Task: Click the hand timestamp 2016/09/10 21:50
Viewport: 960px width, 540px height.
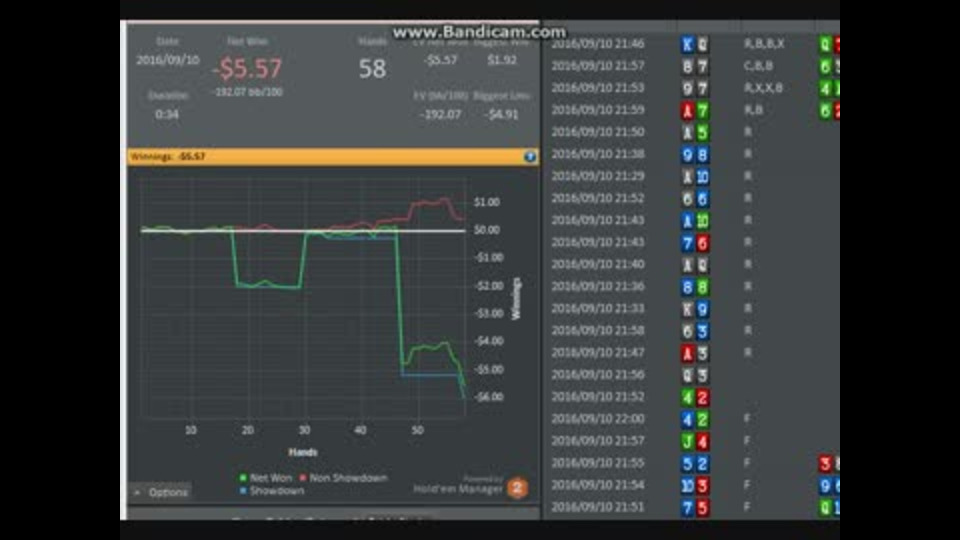Action: pyautogui.click(x=598, y=132)
